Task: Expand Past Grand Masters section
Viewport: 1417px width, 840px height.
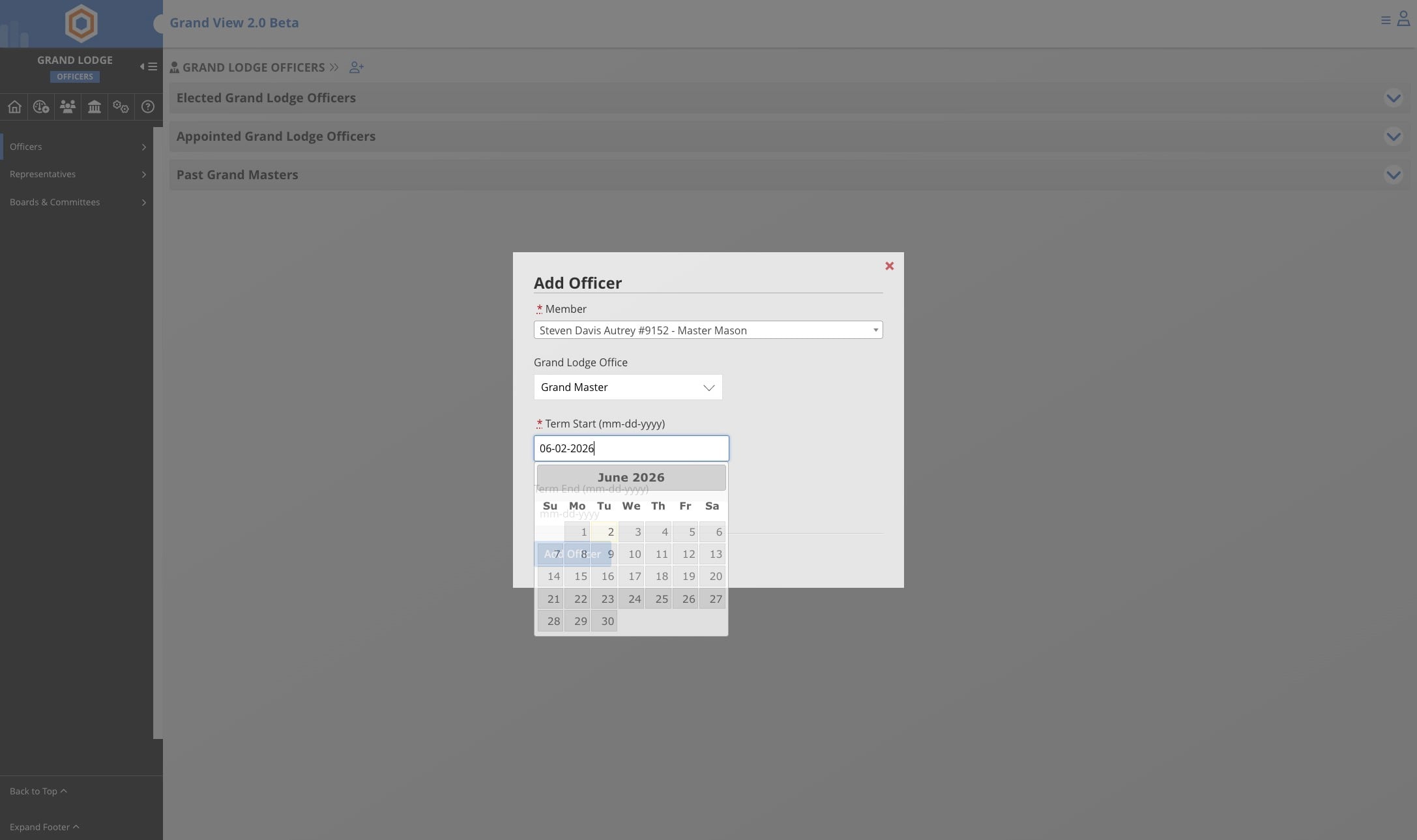Action: [1393, 175]
